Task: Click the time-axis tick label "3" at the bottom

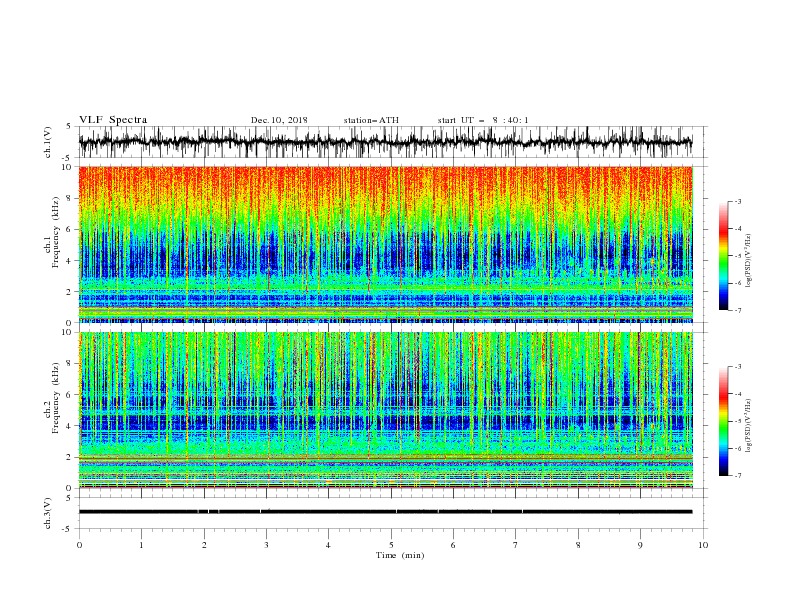Action: (266, 545)
